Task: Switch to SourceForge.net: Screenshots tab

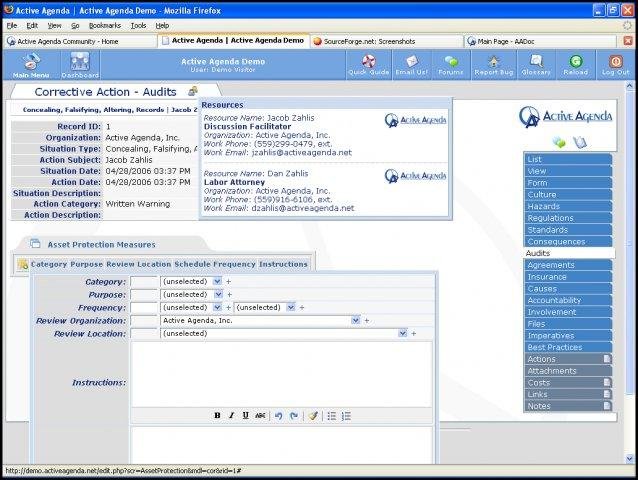Action: [387, 41]
